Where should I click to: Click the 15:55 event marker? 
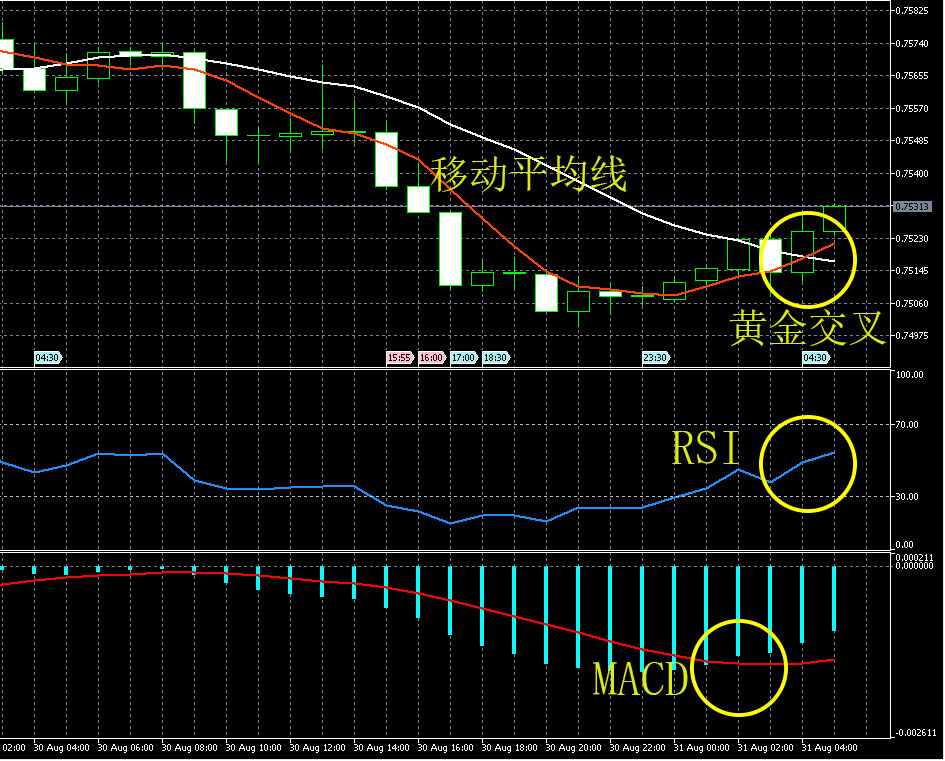click(399, 358)
